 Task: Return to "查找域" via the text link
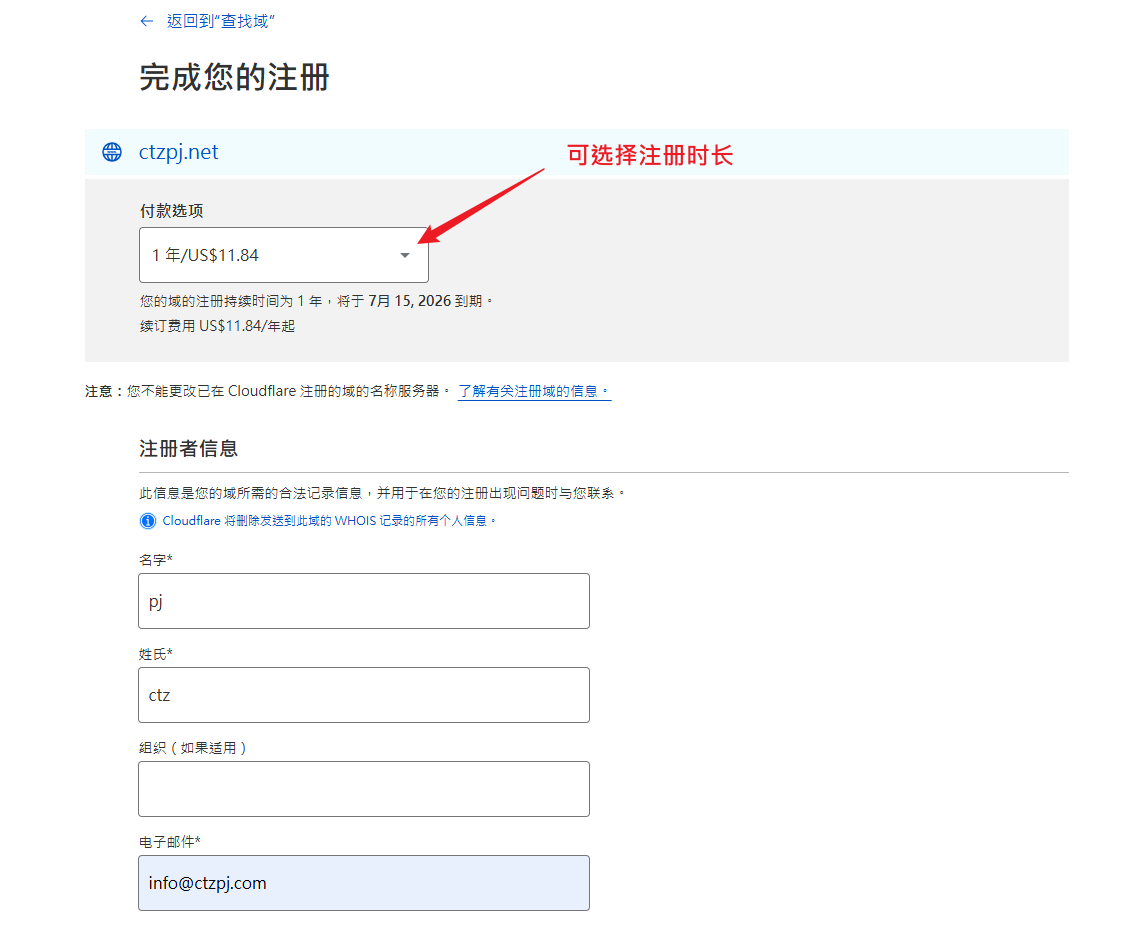coord(221,21)
